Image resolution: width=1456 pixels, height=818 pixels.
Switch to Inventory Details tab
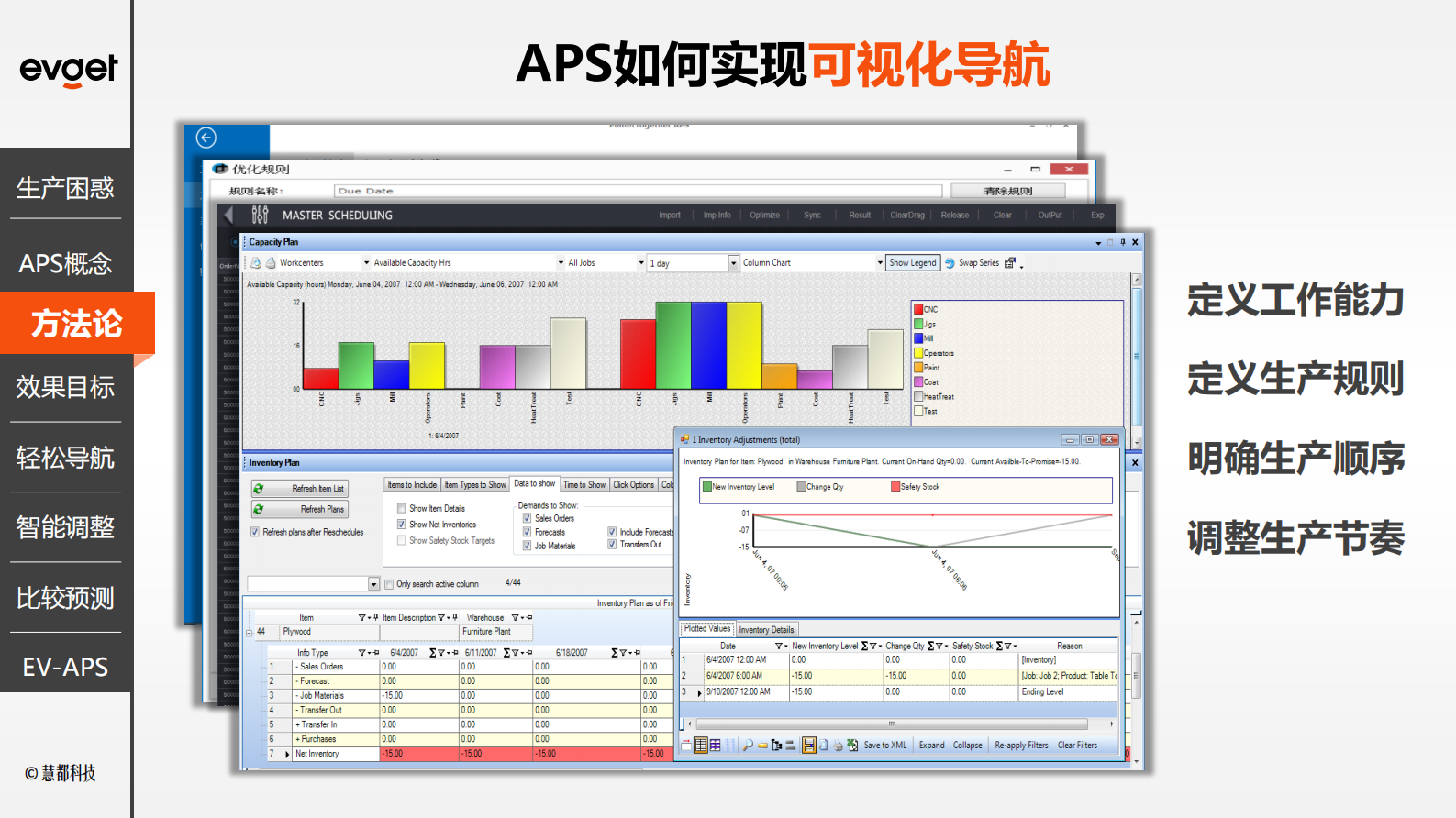click(767, 630)
